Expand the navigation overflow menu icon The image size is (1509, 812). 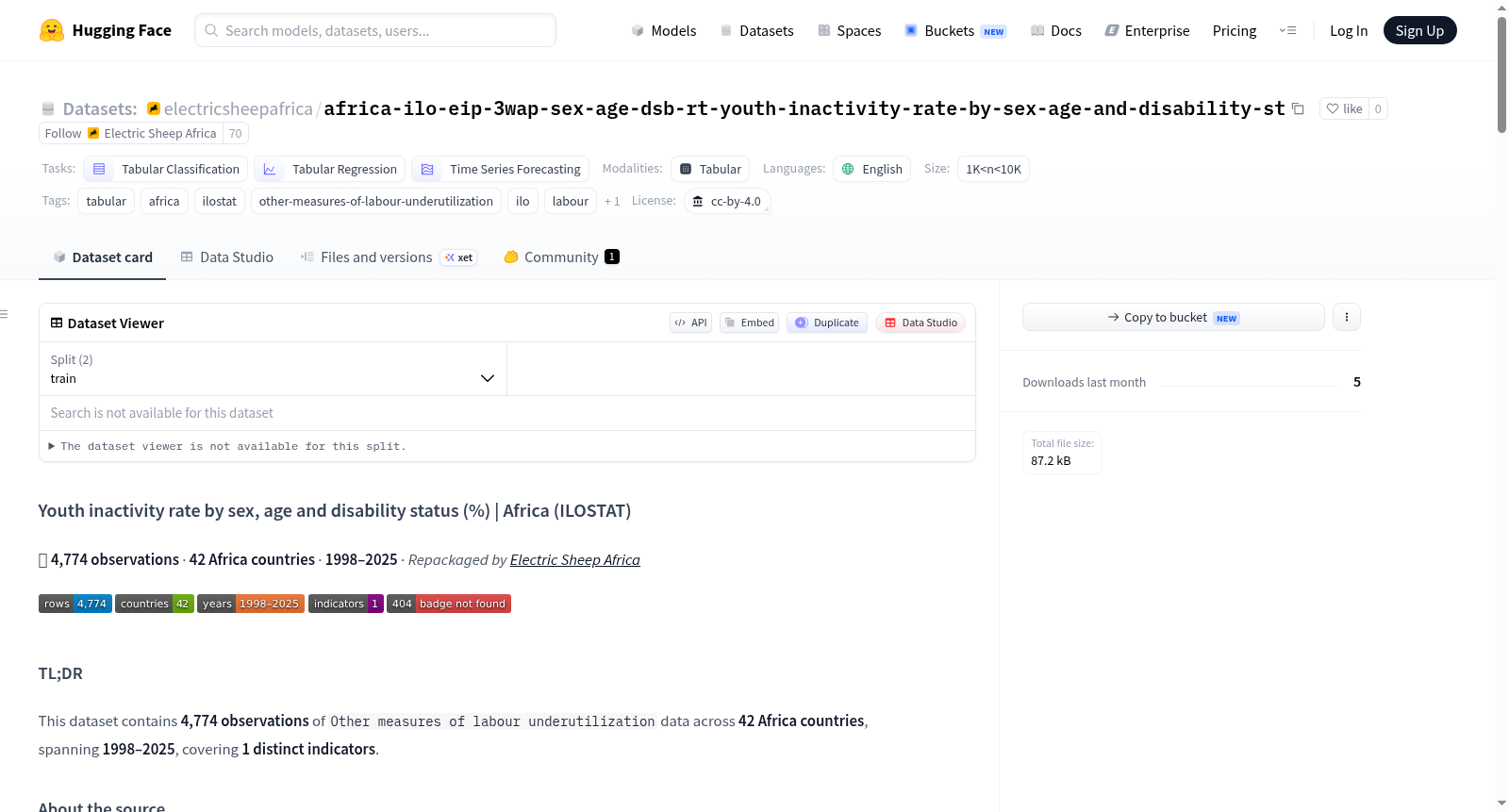coord(1287,30)
